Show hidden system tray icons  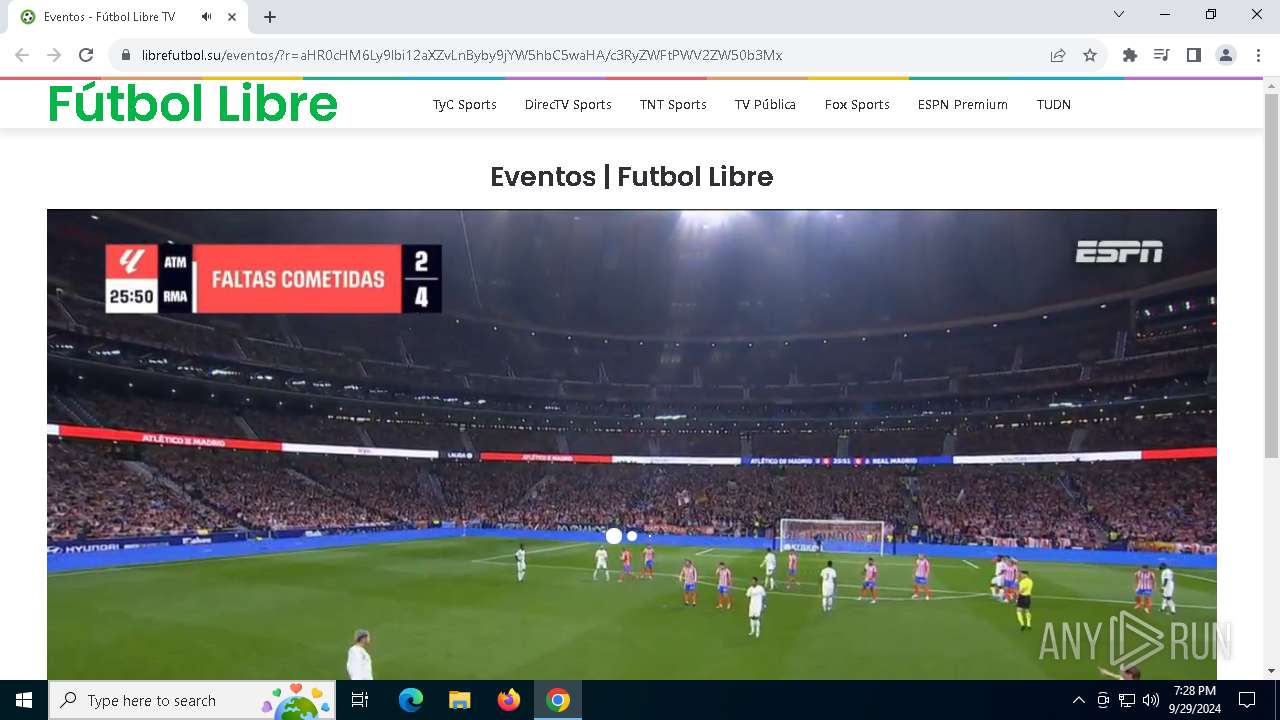point(1078,700)
